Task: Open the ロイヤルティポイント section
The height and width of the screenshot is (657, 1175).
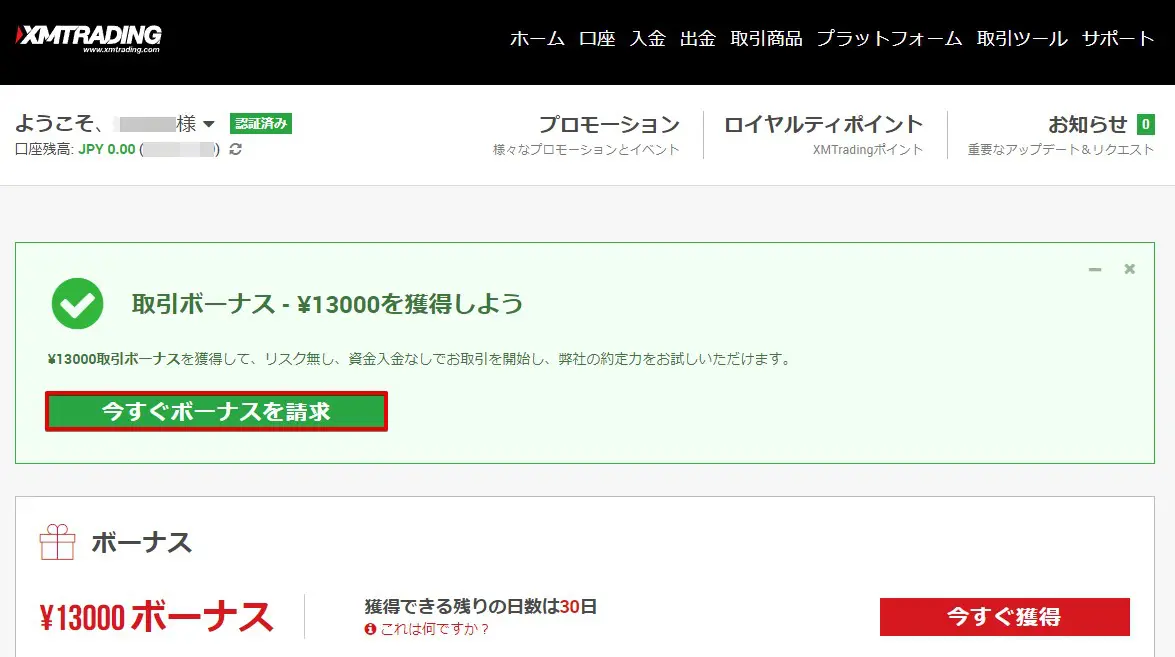Action: [823, 125]
